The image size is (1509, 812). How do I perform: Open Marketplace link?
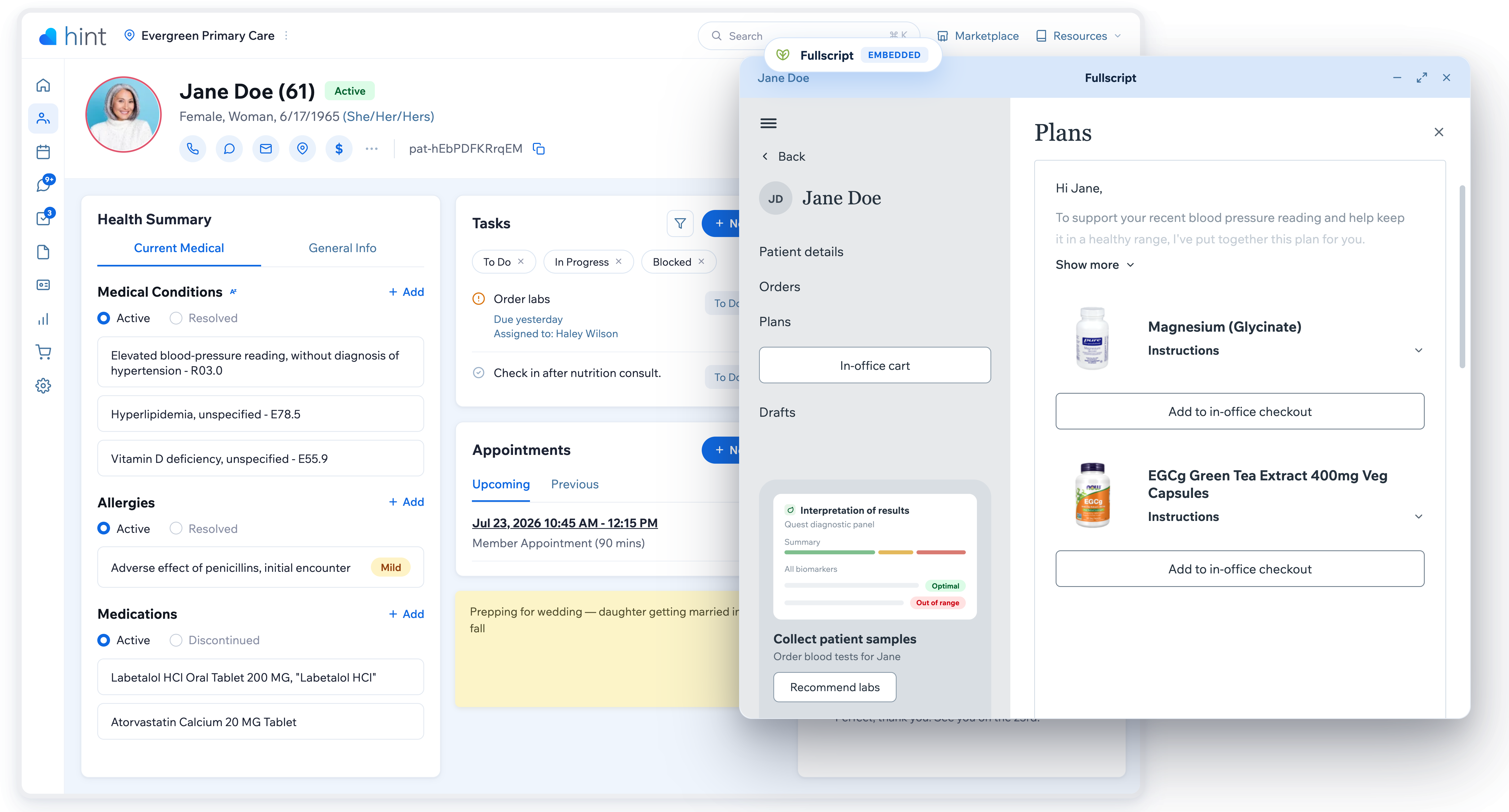click(978, 36)
